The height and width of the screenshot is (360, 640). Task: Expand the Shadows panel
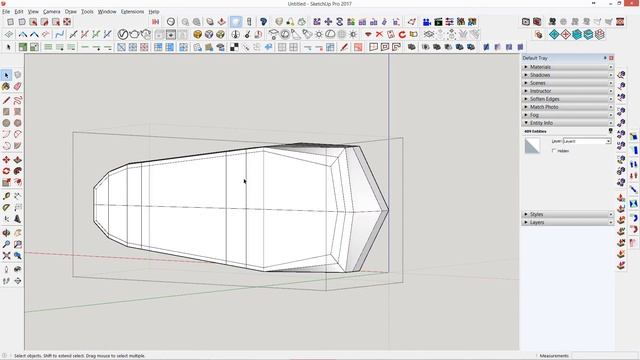568,75
